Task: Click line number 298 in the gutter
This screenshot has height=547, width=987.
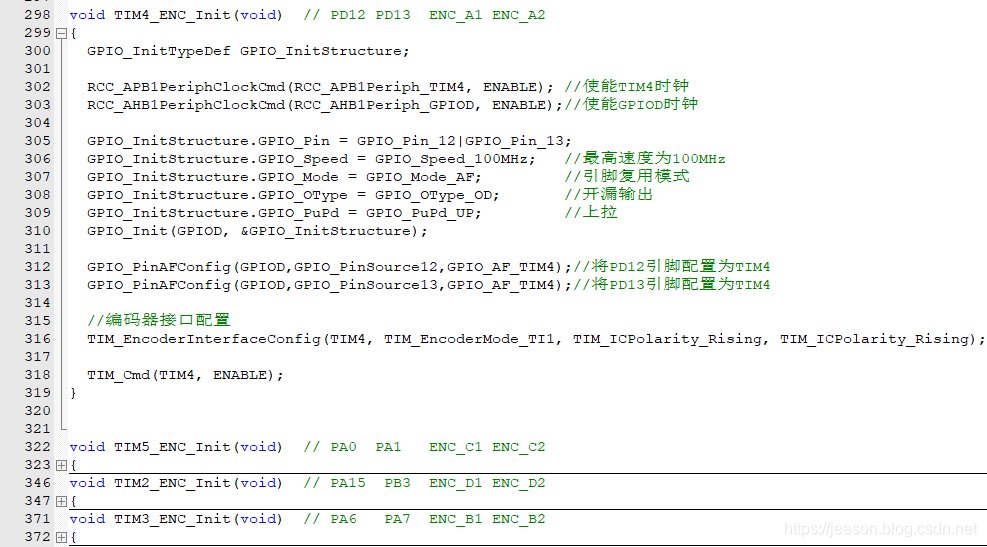Action: tap(37, 14)
